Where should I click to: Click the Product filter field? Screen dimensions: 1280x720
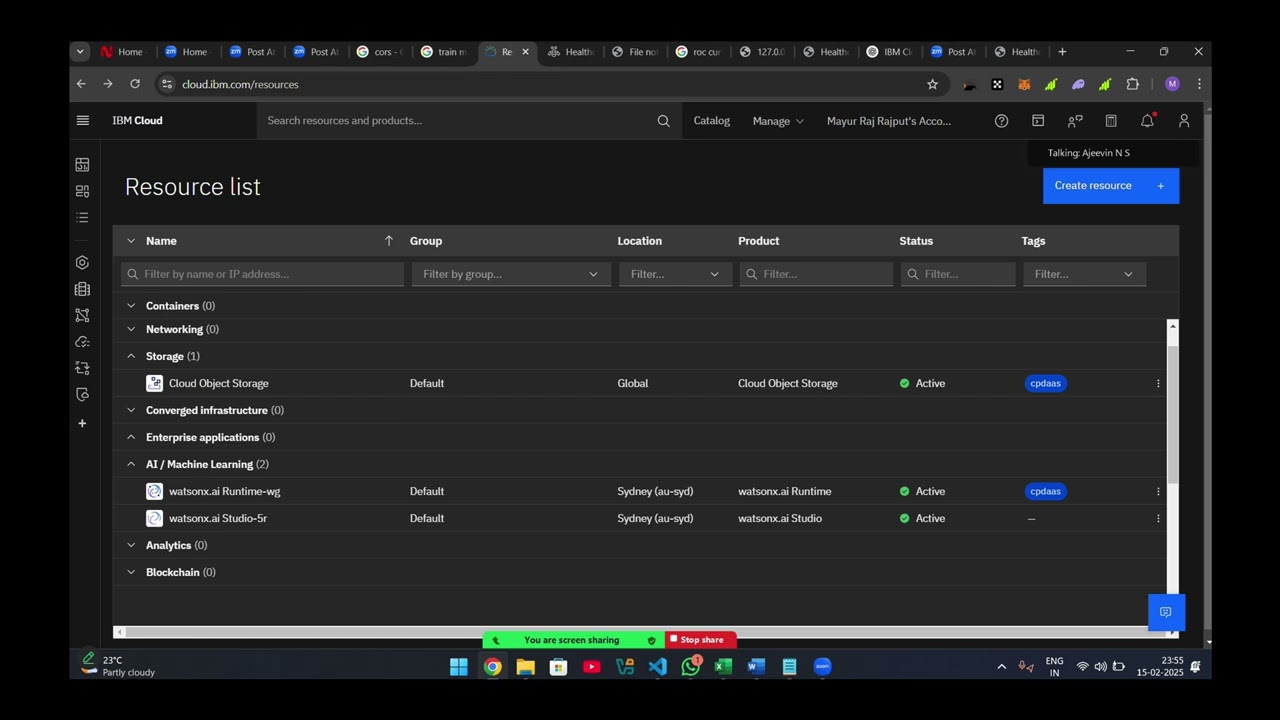coord(816,274)
